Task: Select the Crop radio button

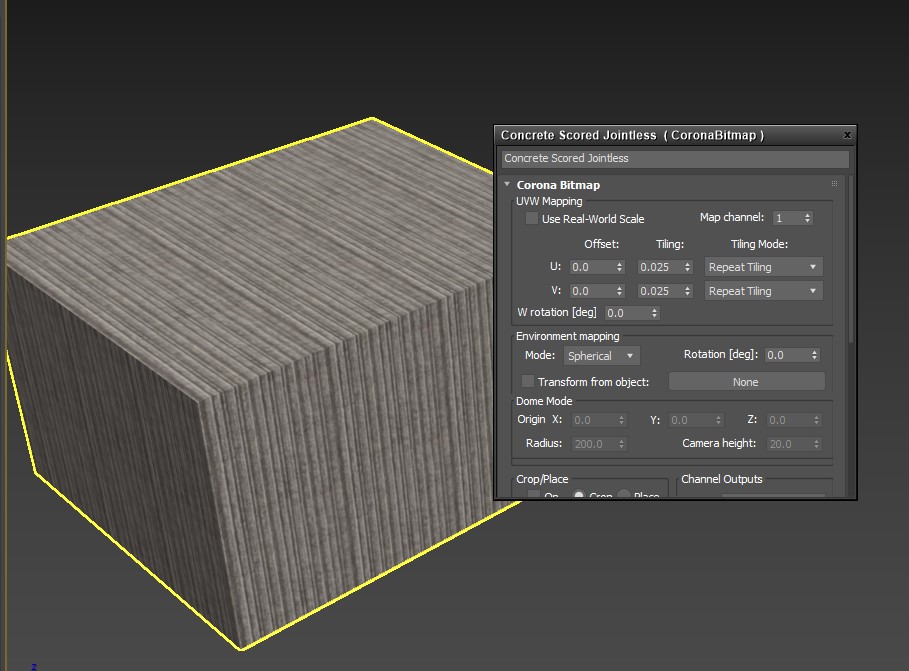Action: pyautogui.click(x=578, y=497)
